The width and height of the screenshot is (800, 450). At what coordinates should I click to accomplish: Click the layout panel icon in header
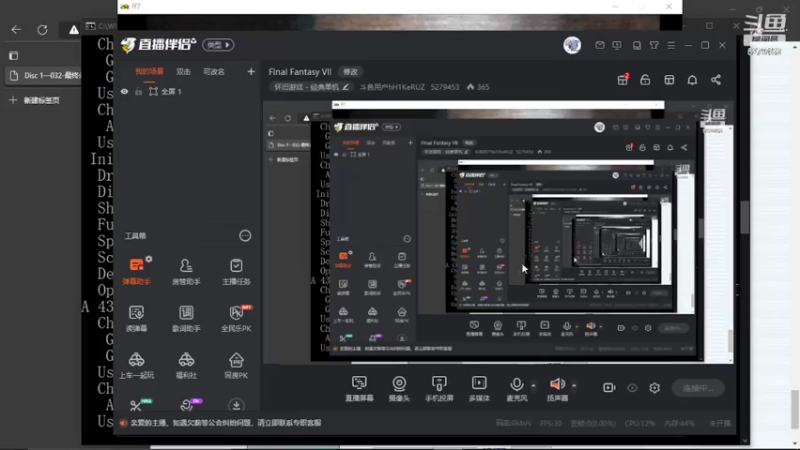click(669, 80)
